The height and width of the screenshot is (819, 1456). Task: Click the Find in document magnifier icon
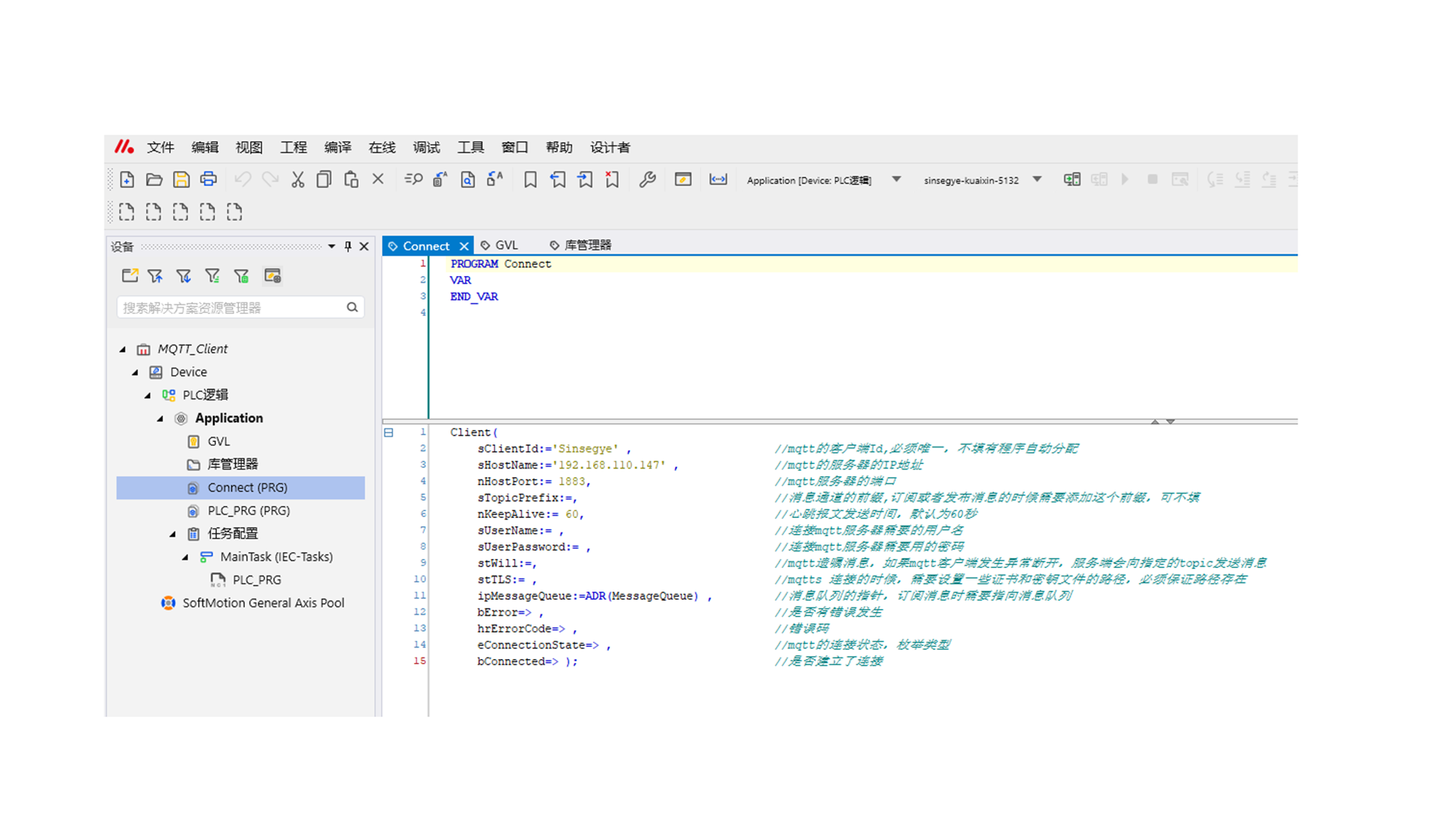[468, 180]
